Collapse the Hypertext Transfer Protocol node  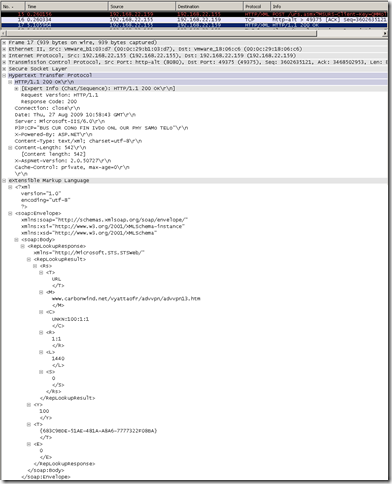4,75
